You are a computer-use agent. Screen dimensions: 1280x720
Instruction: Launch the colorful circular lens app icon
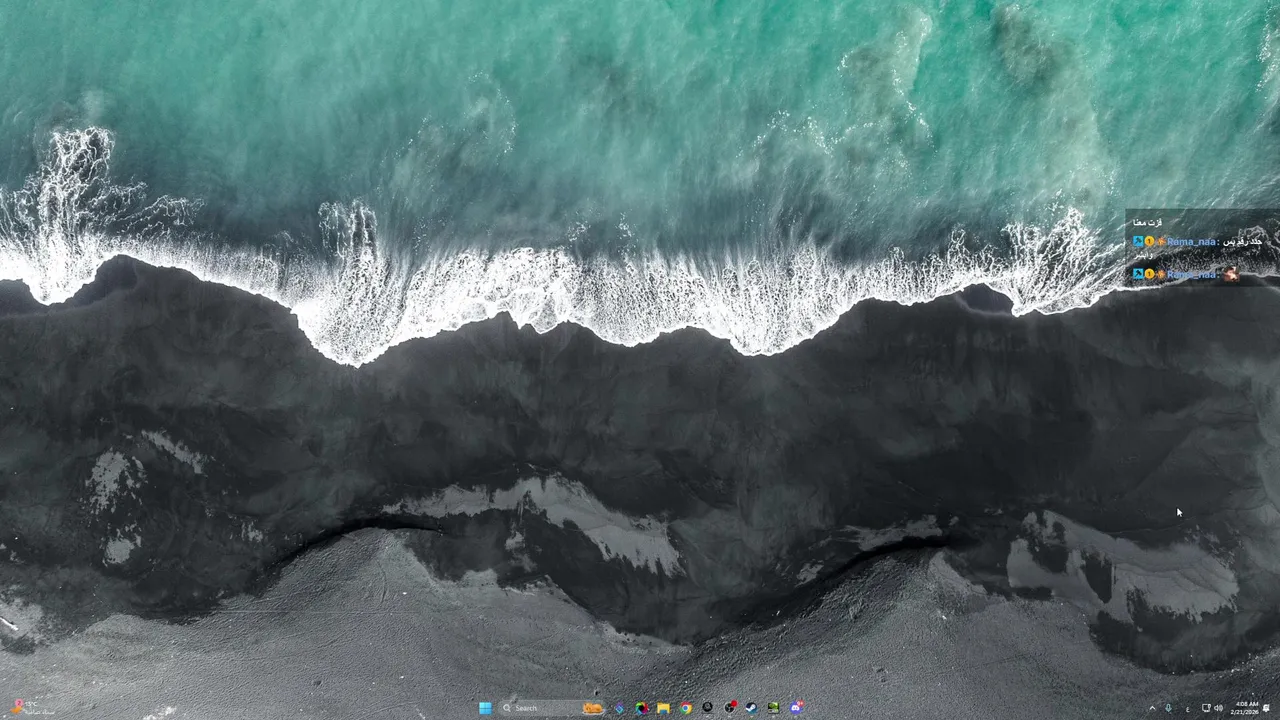click(x=641, y=708)
